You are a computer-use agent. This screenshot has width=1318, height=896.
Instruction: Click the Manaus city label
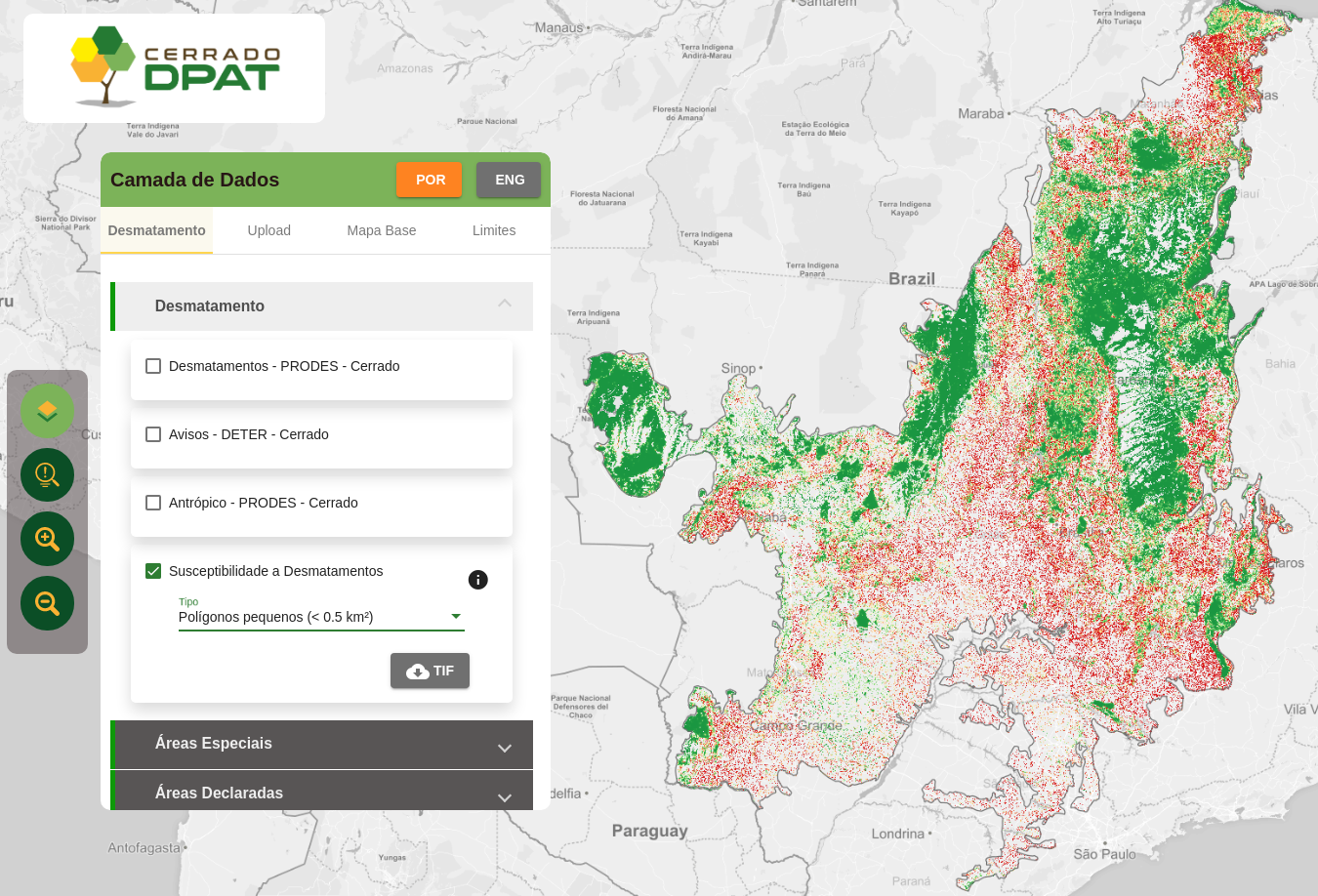(x=559, y=27)
